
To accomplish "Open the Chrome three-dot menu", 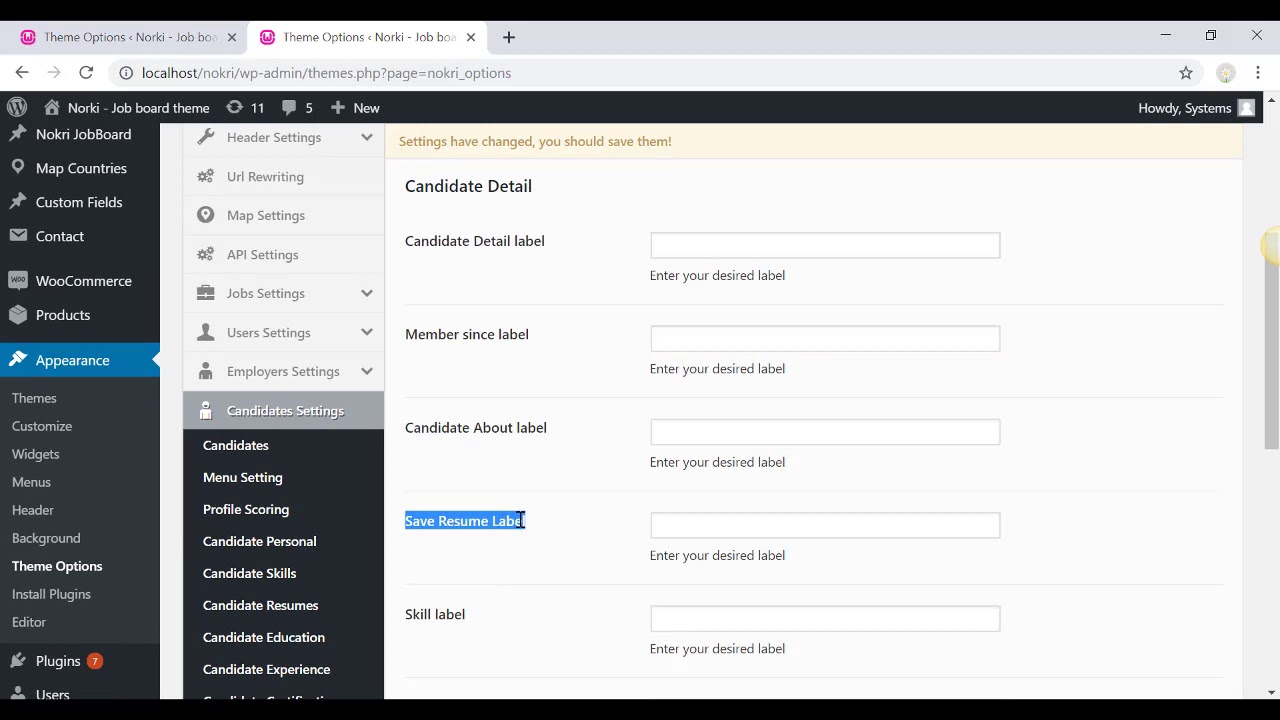I will tap(1258, 72).
